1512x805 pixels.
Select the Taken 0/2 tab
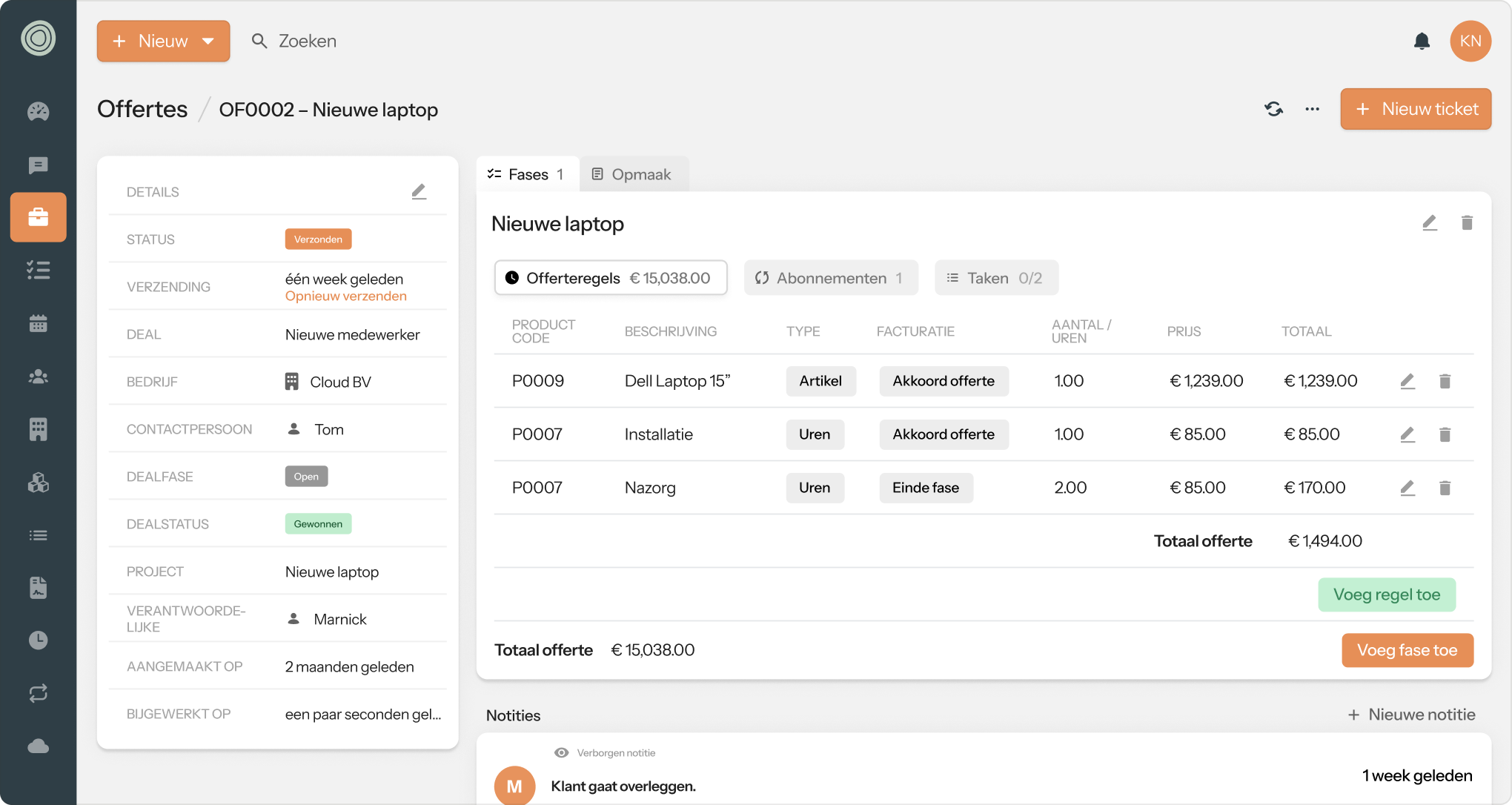995,278
